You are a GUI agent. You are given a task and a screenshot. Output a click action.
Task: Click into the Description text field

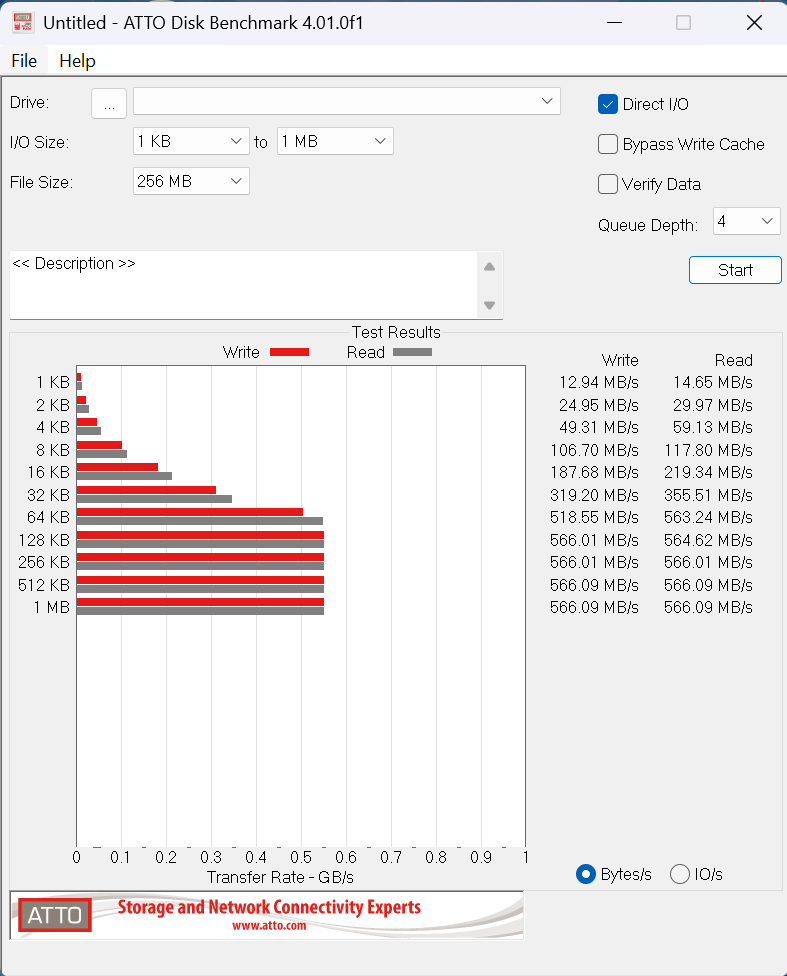point(243,285)
